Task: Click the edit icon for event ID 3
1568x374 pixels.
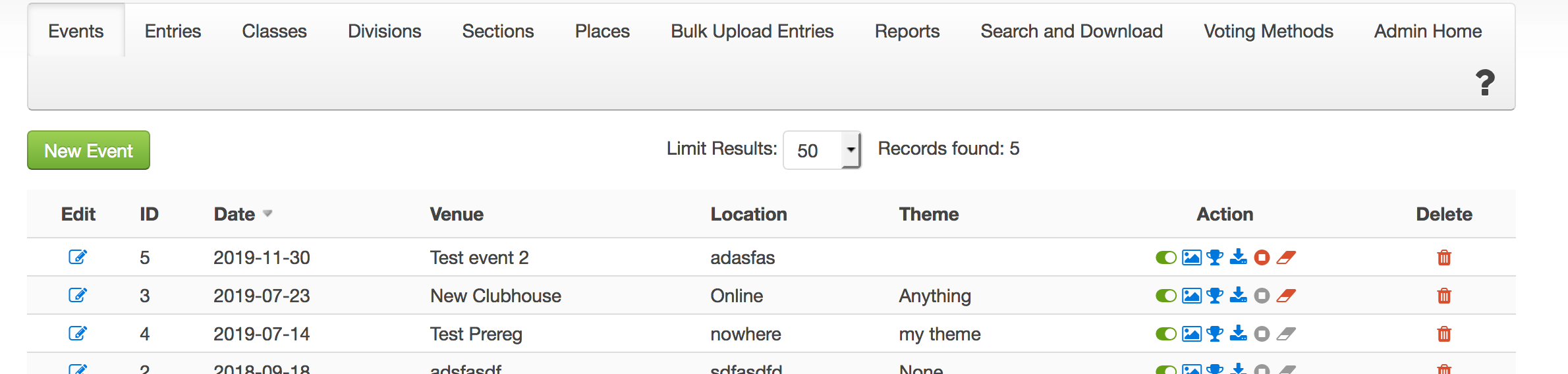Action: pyautogui.click(x=78, y=296)
